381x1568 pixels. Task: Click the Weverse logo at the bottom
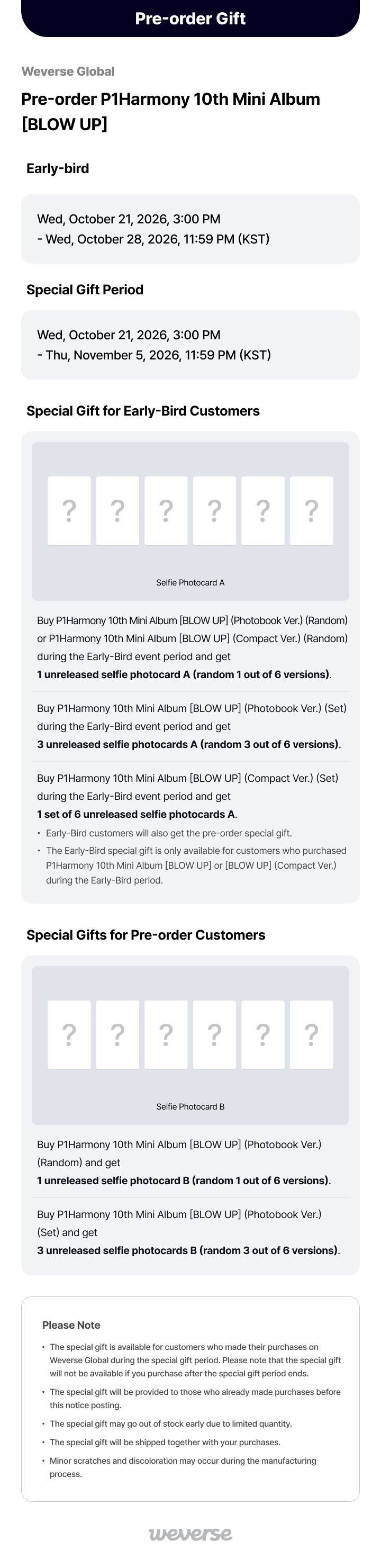pyautogui.click(x=190, y=1533)
